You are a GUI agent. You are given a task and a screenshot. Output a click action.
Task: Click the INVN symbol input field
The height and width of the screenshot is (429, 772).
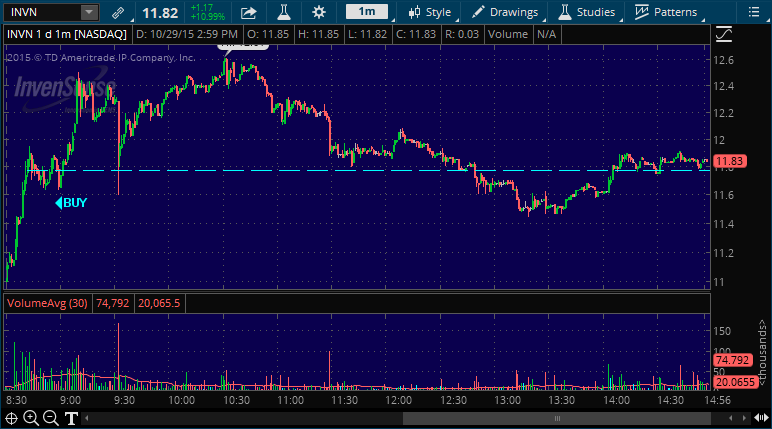coord(42,12)
